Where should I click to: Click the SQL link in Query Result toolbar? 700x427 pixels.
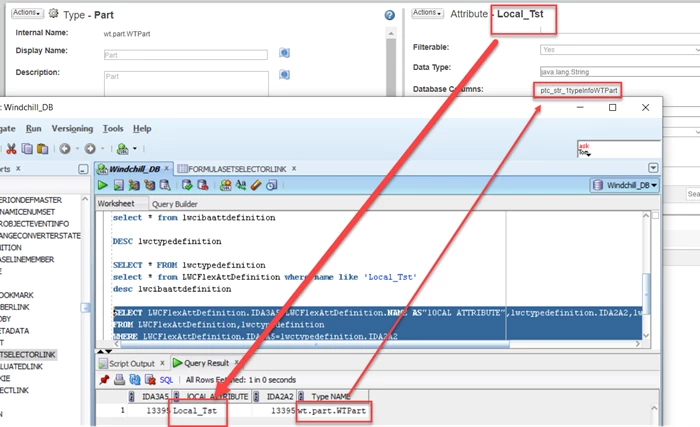[x=166, y=380]
